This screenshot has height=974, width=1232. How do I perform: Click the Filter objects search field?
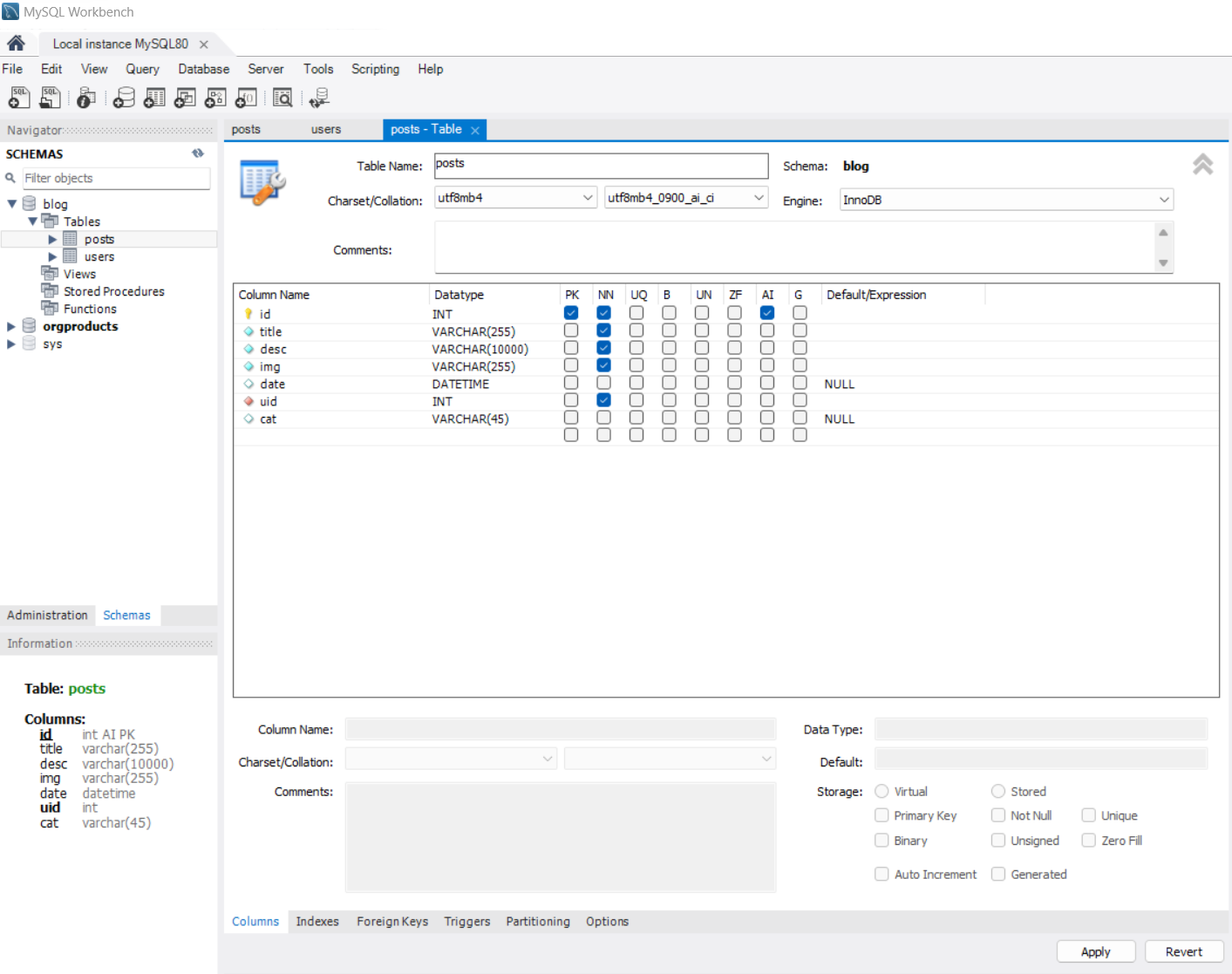[115, 178]
